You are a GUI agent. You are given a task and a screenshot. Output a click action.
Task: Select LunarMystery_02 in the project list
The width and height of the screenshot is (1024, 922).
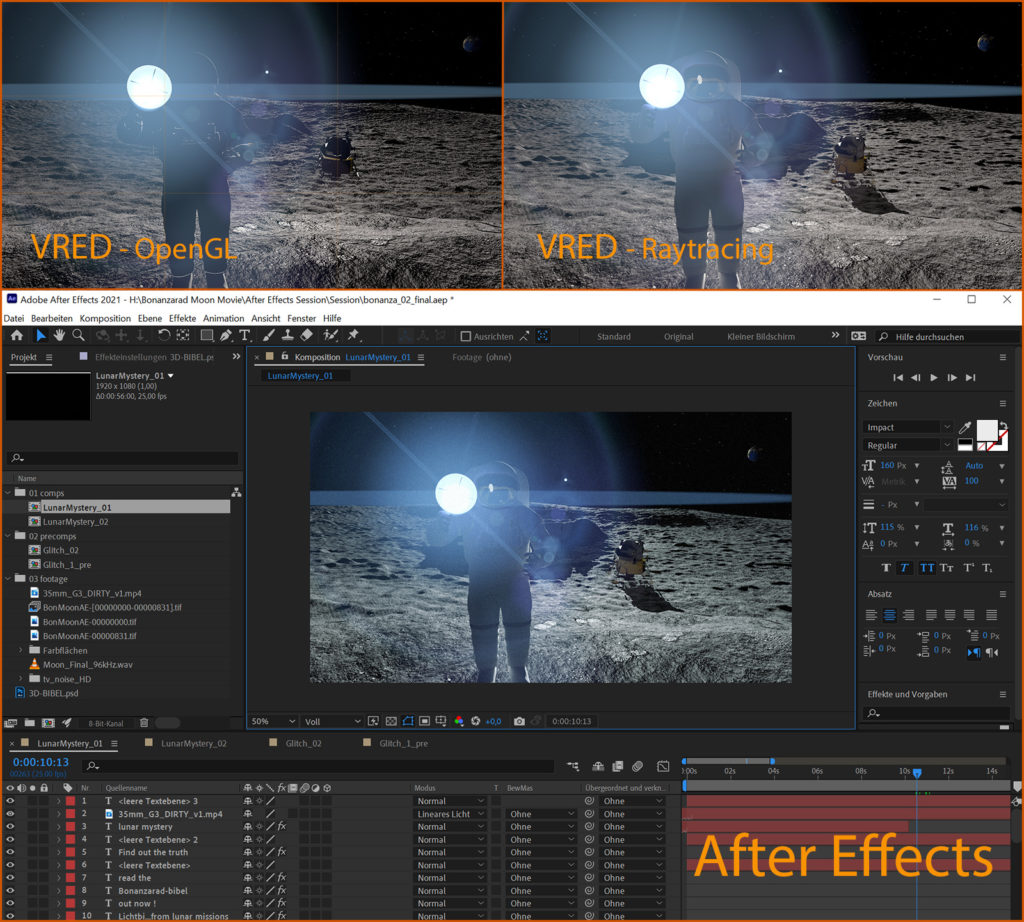click(x=75, y=522)
